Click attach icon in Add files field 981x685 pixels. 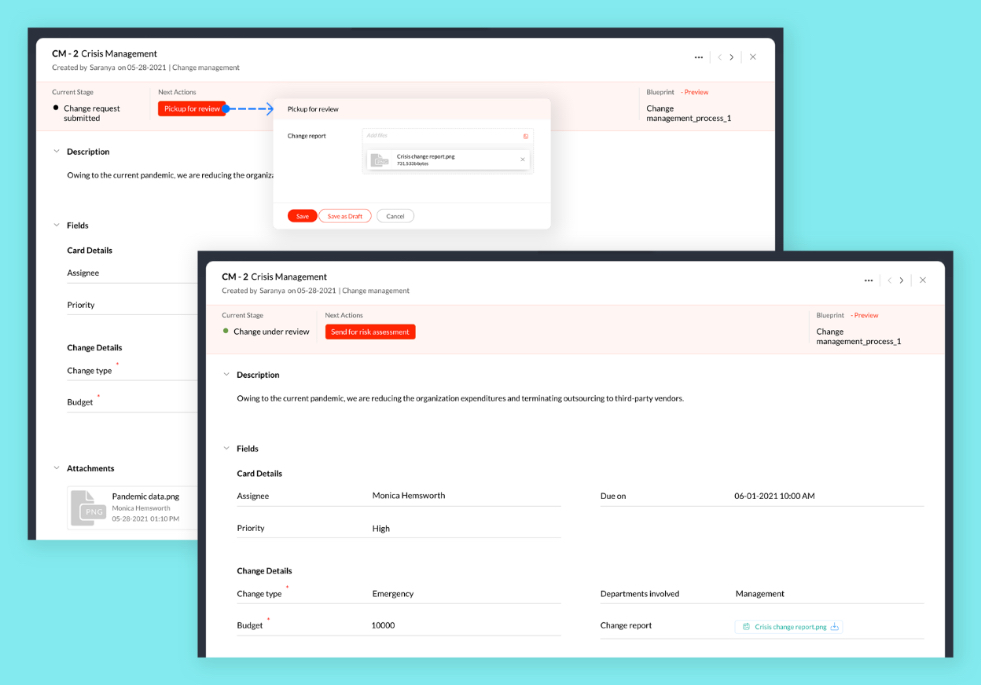tap(525, 136)
